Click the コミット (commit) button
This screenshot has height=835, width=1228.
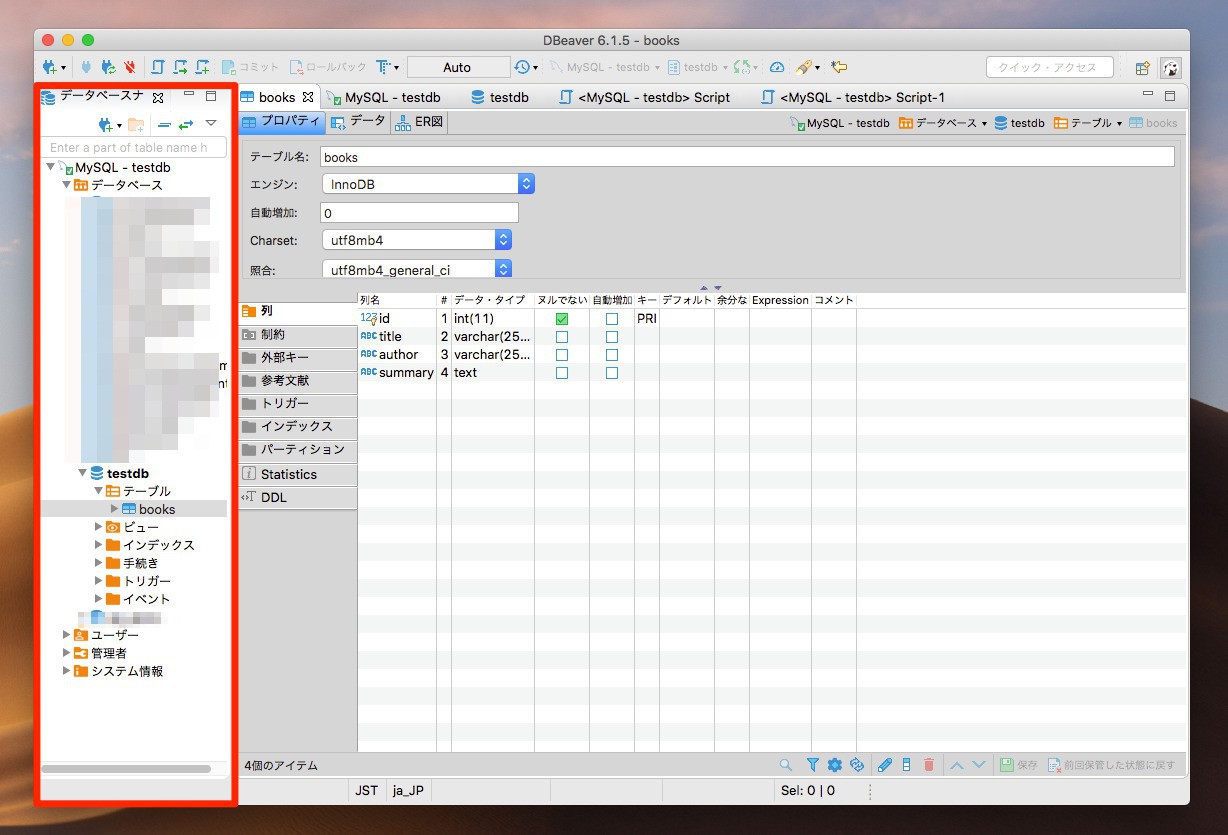coord(251,67)
